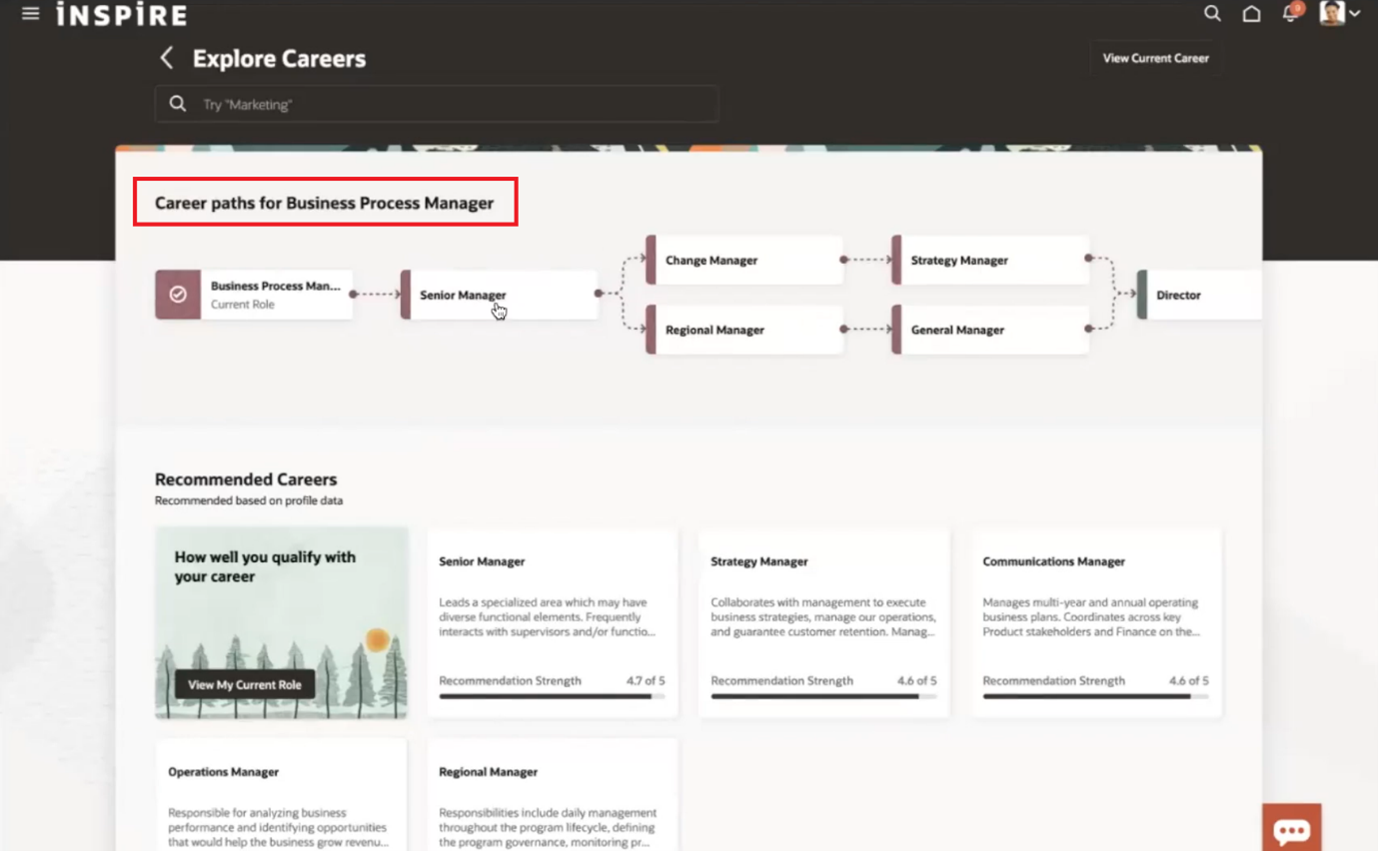Click the checkmark icon on the Current Role card
Viewport: 1378px width, 851px height.
point(178,295)
